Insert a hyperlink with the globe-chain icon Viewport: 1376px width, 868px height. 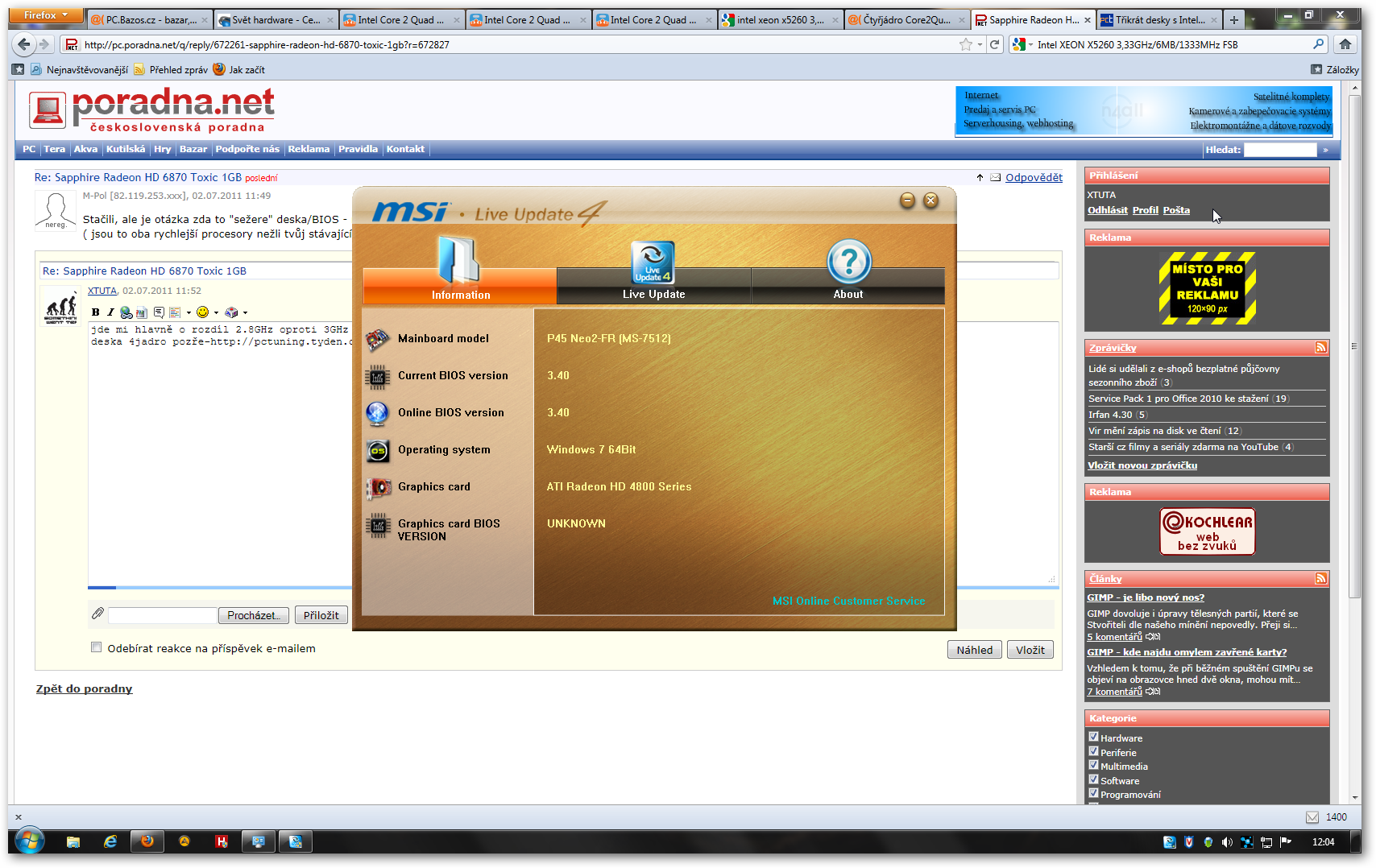click(126, 312)
